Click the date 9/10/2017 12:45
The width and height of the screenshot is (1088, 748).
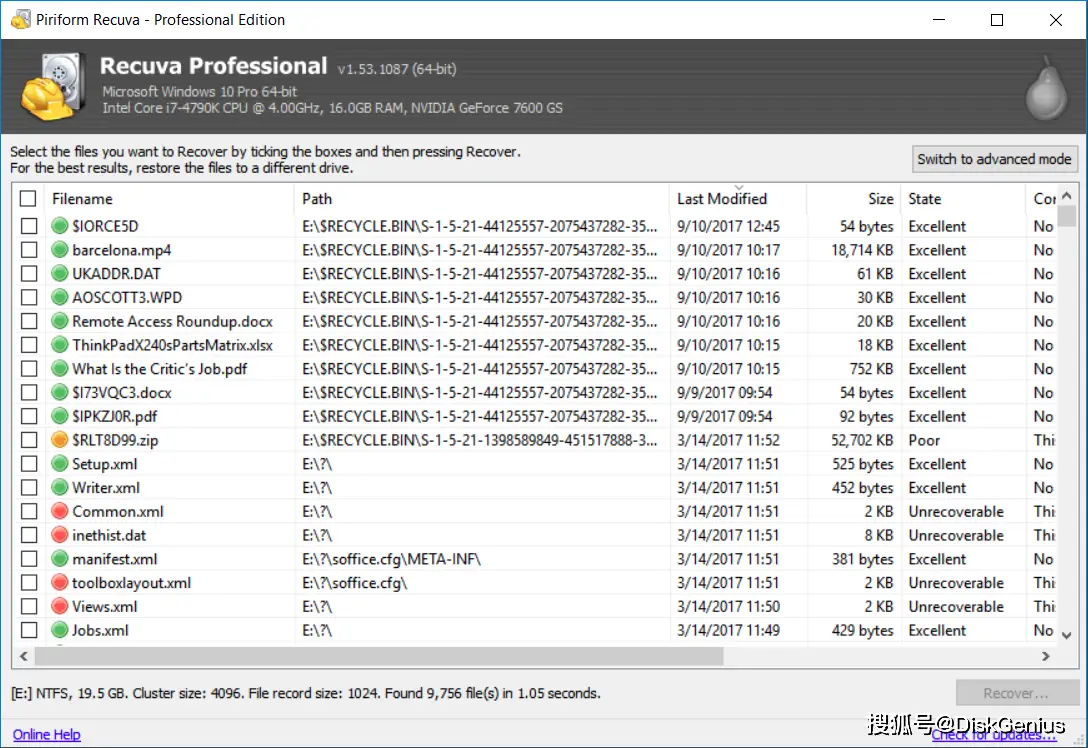tap(729, 226)
